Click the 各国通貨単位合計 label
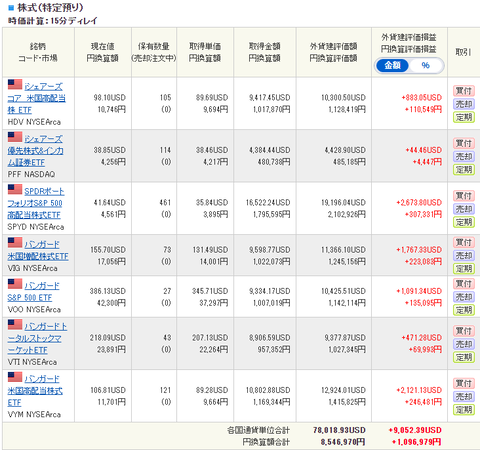 pos(258,430)
